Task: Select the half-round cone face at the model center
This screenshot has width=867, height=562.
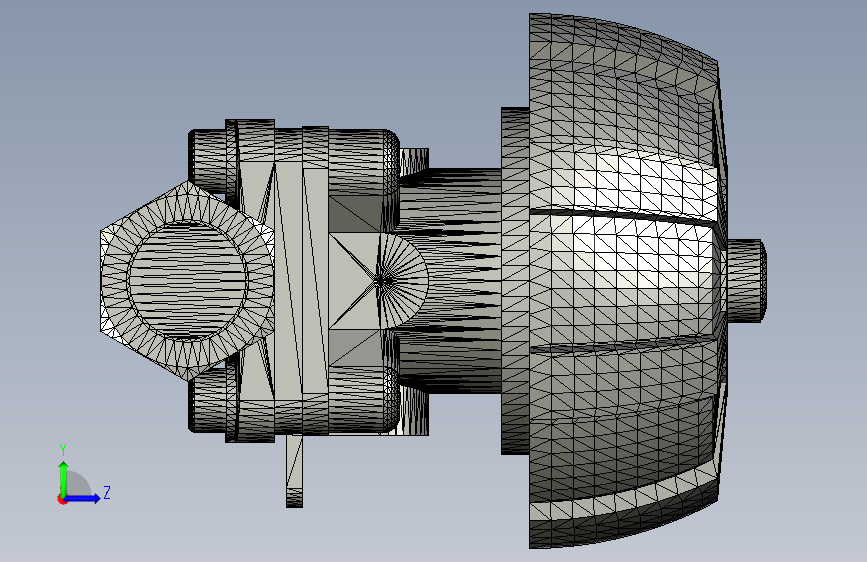Action: (x=403, y=281)
